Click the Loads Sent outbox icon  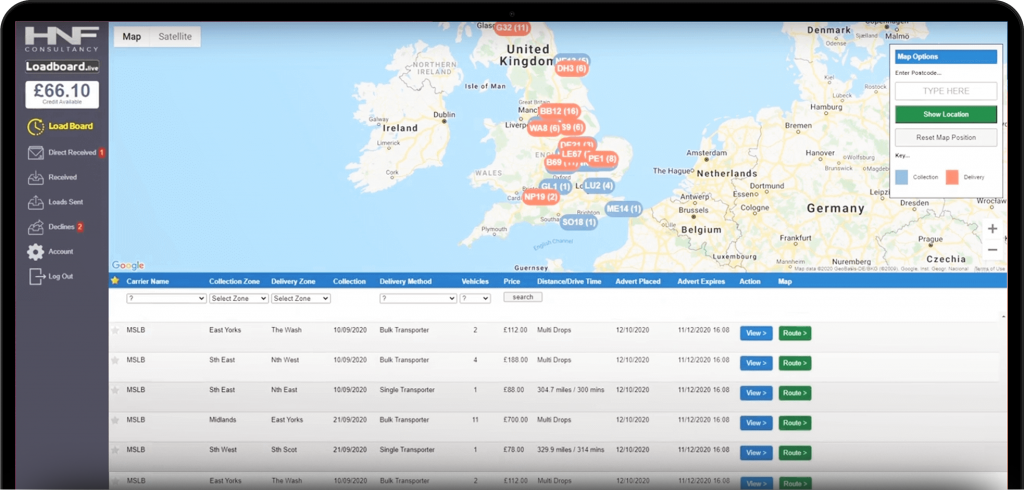(35, 202)
